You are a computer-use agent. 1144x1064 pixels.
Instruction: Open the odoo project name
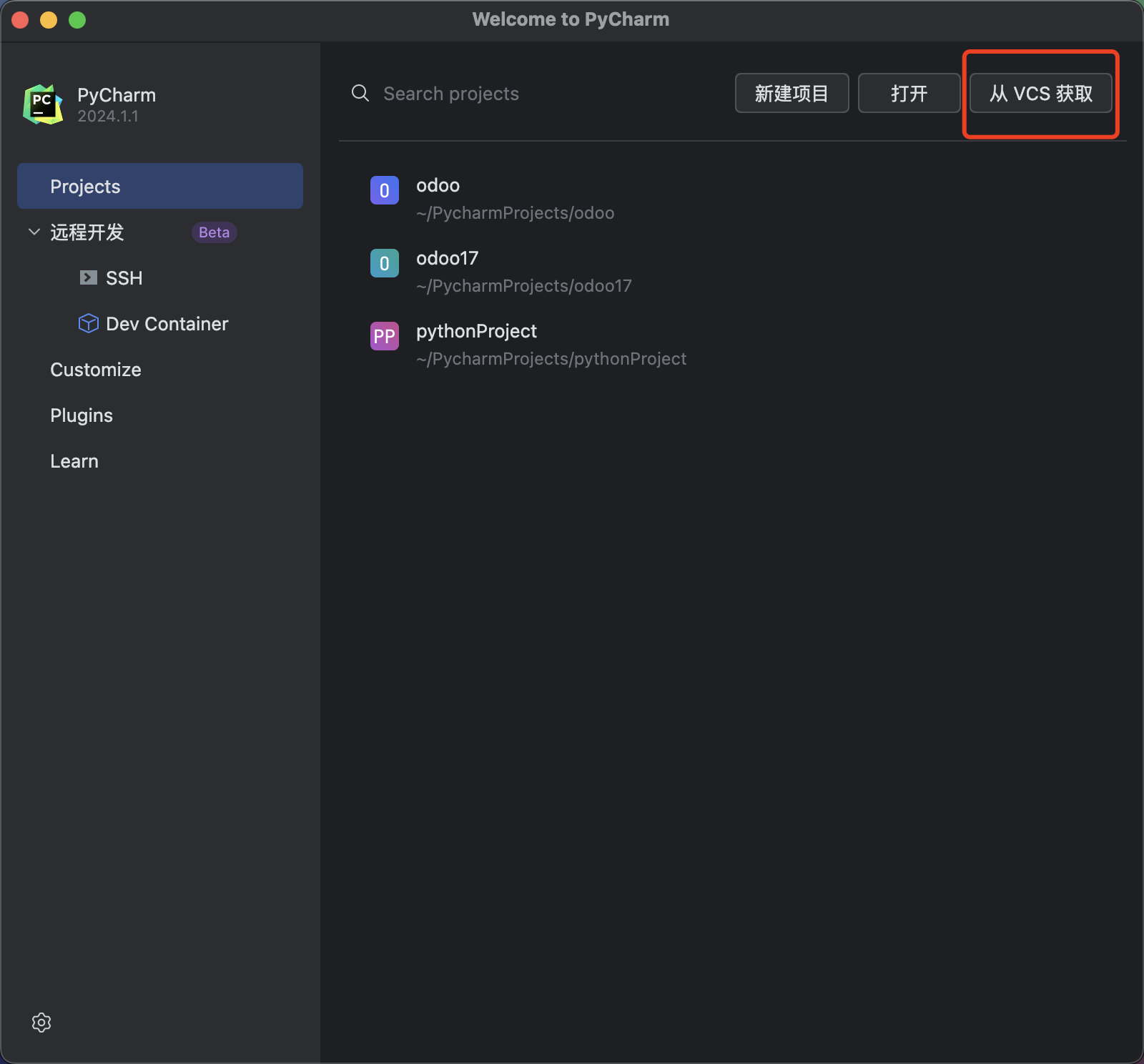438,185
